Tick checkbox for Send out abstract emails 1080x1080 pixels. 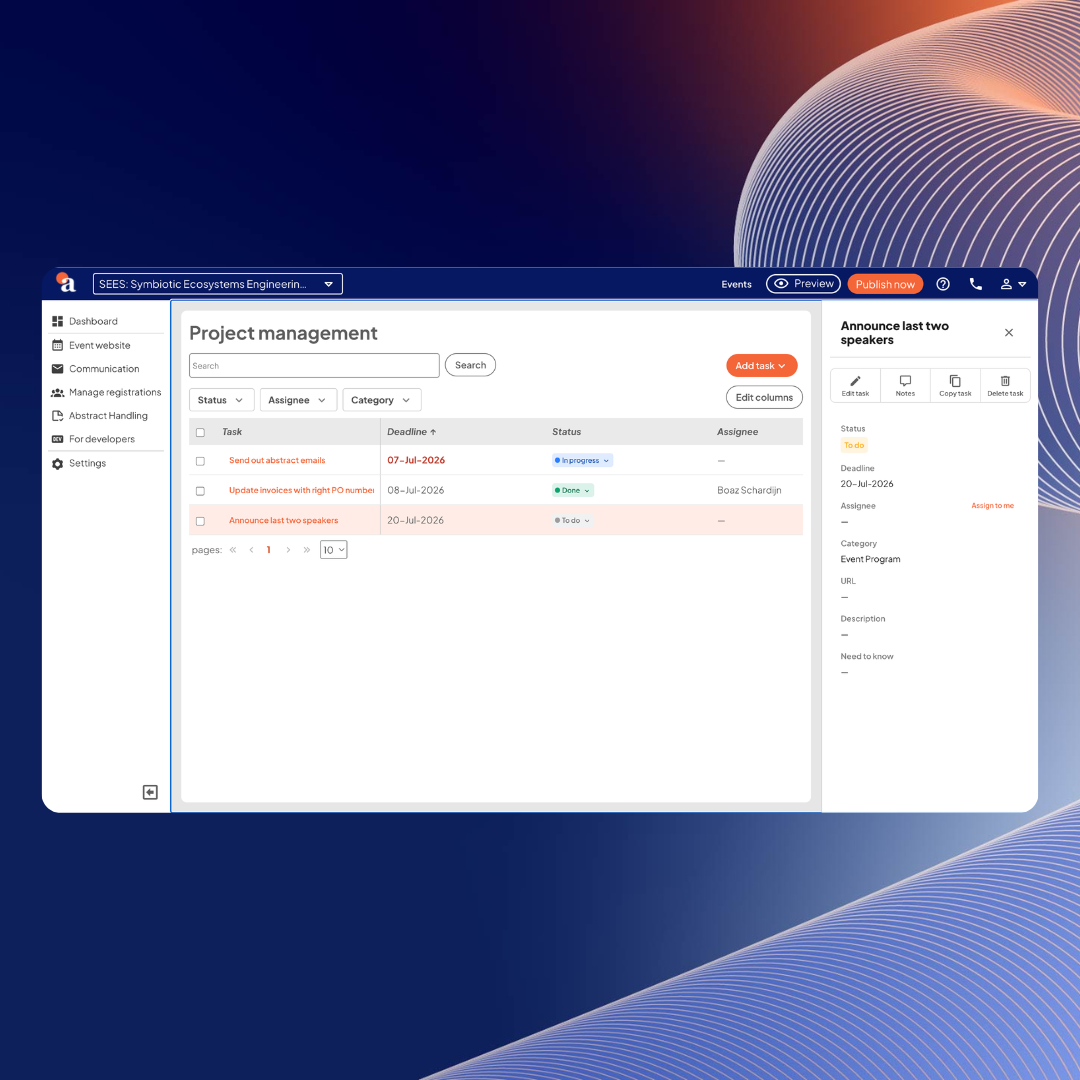pos(200,461)
